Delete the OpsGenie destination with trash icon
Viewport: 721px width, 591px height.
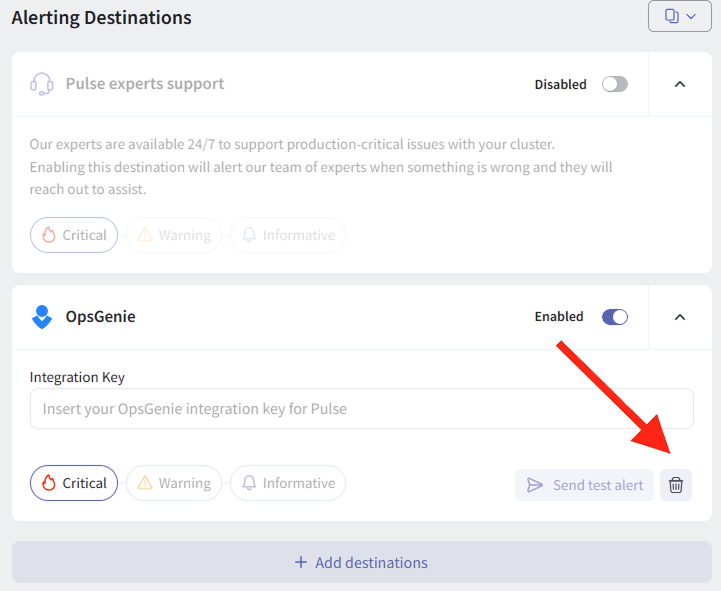(675, 485)
